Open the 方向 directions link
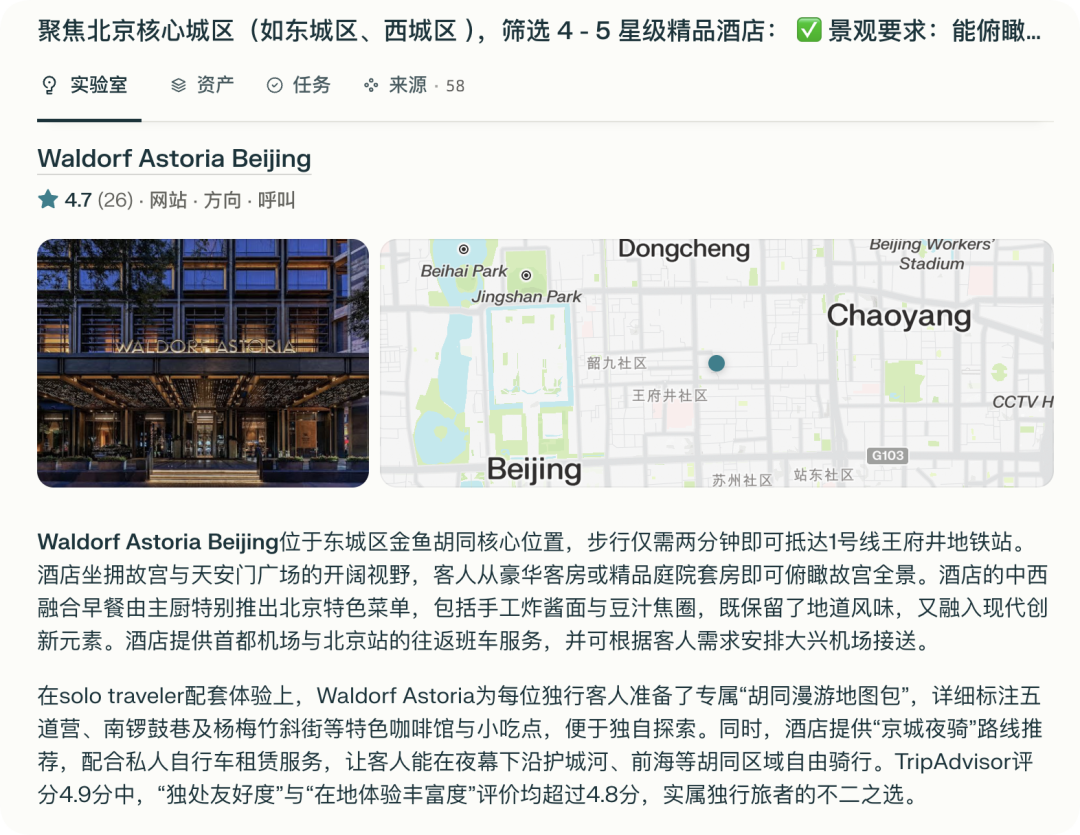Screen dimensions: 1080x835 pos(222,200)
